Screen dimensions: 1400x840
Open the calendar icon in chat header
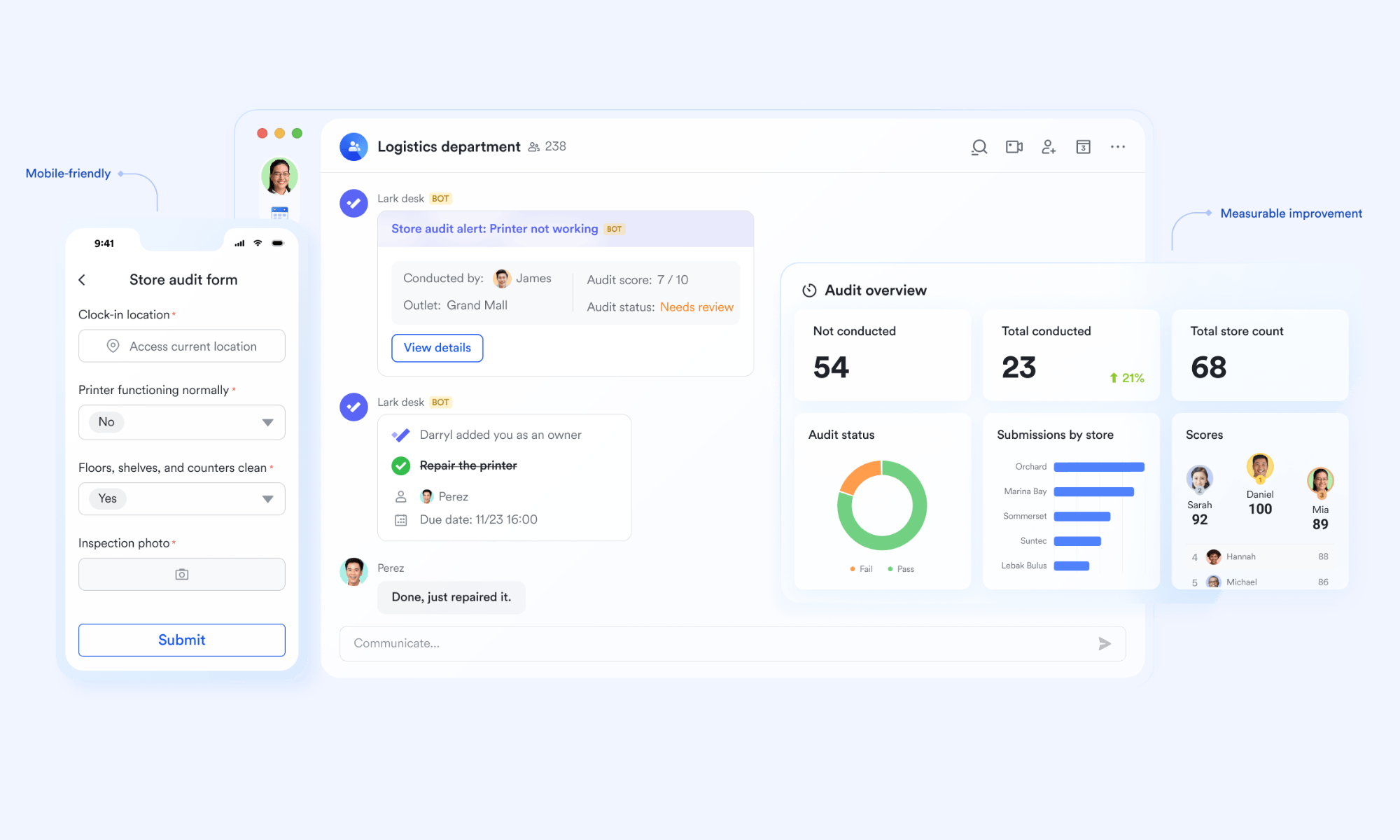click(1083, 147)
